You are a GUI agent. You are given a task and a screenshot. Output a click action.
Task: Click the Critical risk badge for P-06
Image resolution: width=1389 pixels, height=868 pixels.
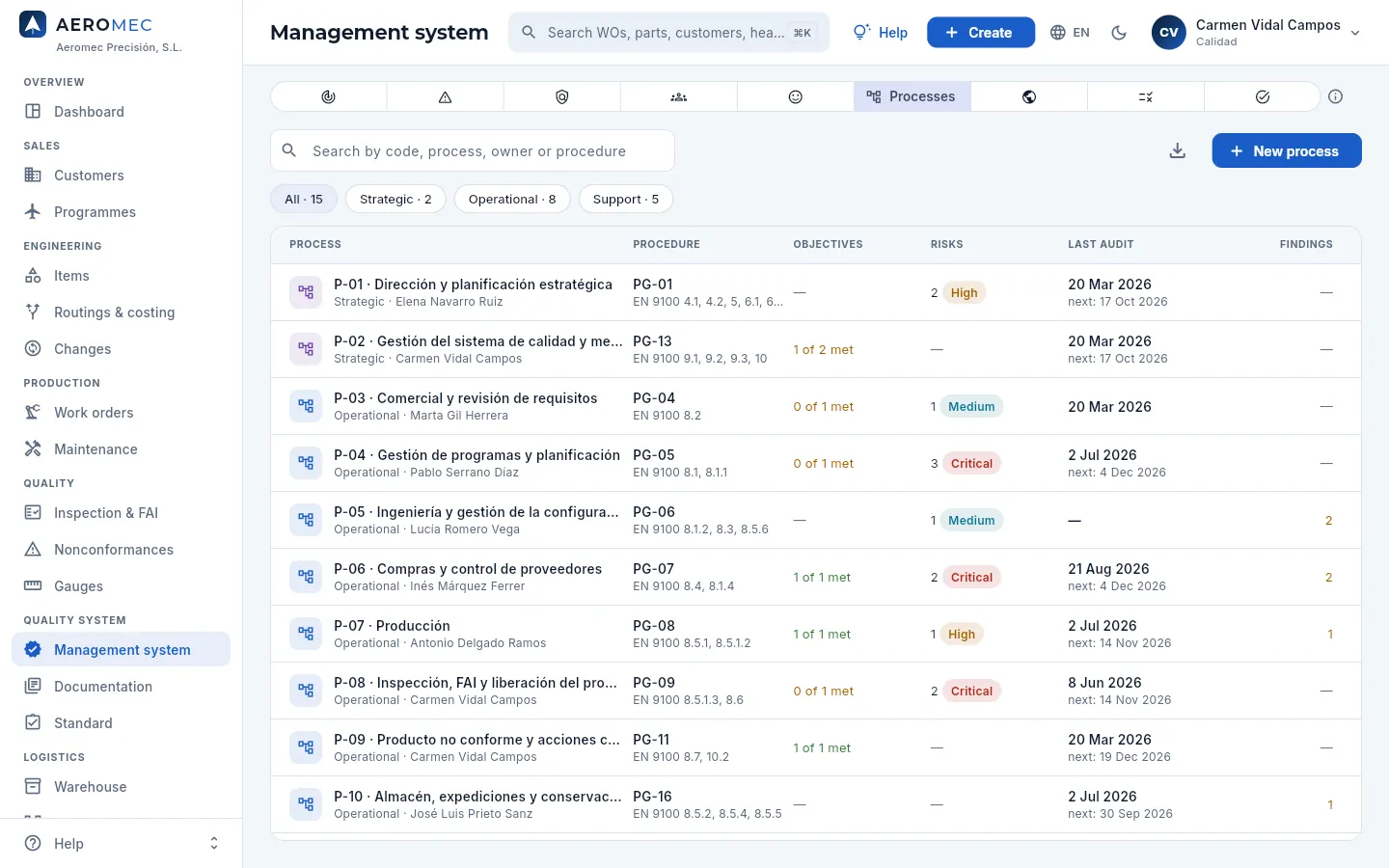[x=971, y=577]
